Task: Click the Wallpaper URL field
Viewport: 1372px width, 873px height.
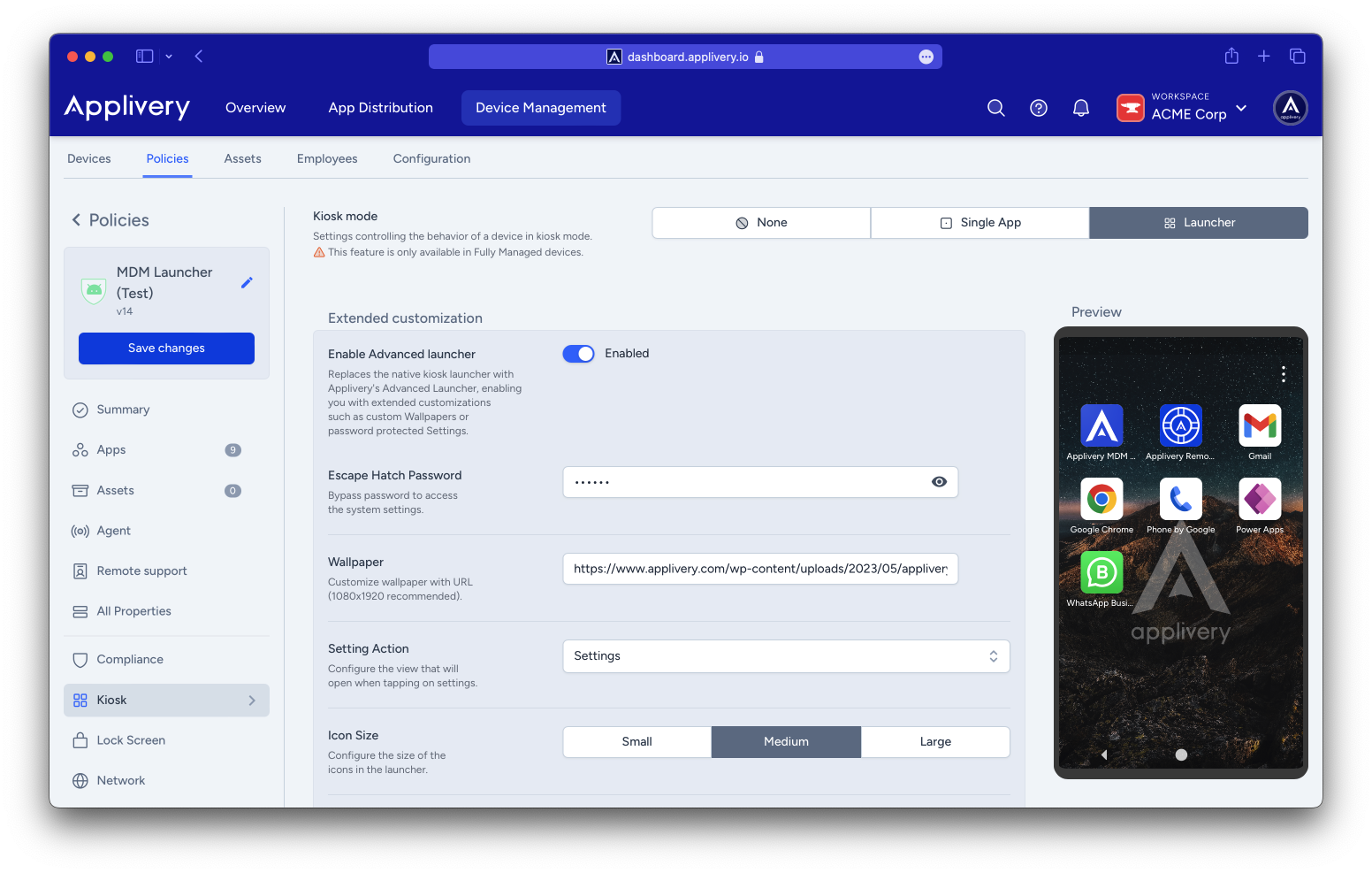Action: 760,569
